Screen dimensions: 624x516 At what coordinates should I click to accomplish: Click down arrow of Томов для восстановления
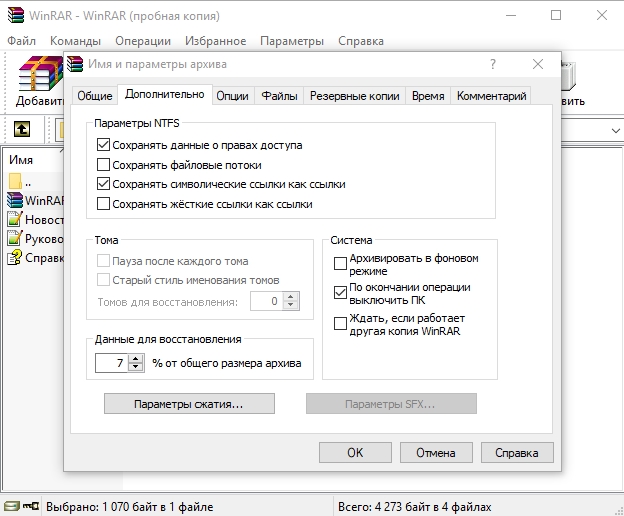click(291, 305)
